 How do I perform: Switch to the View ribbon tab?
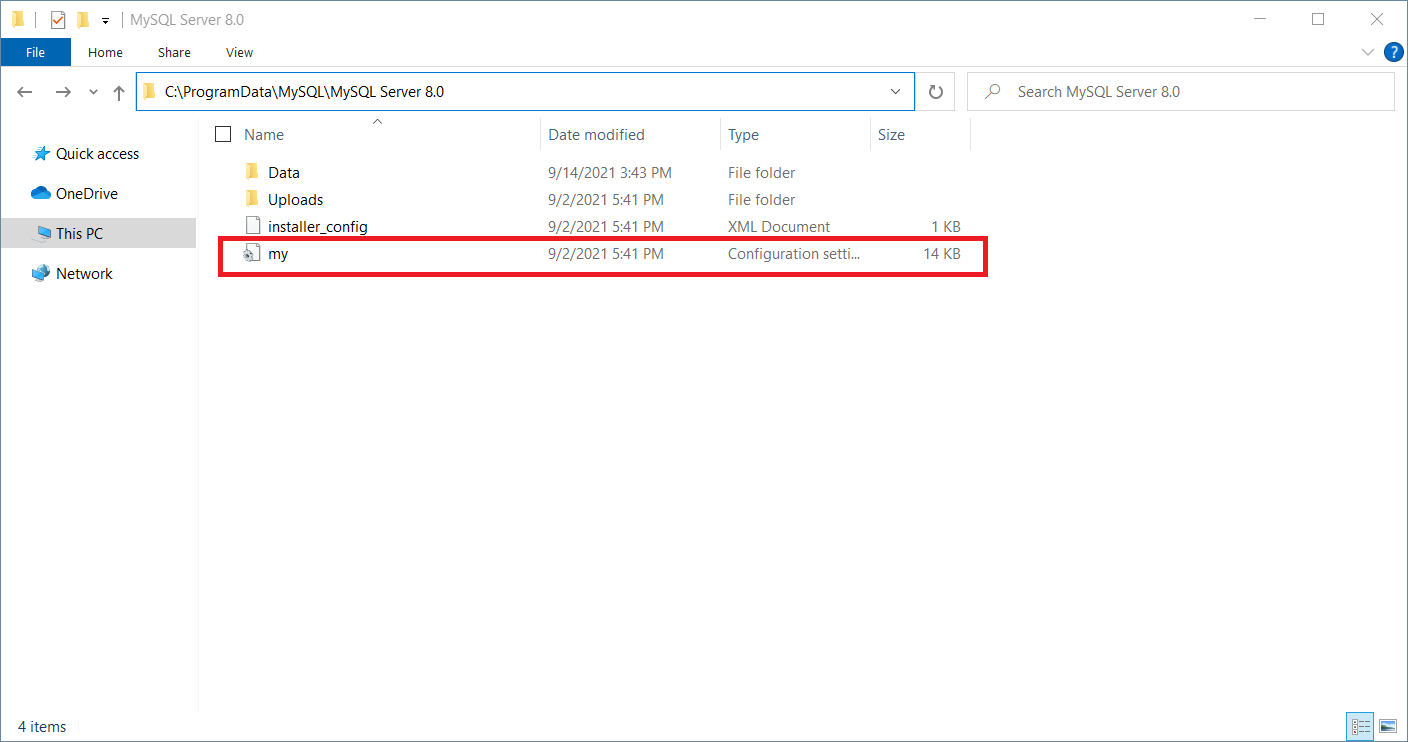click(x=239, y=52)
